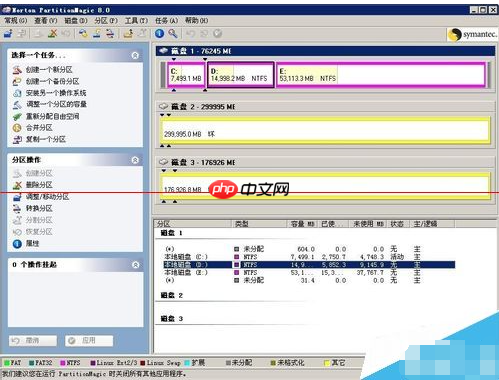
Task: Collapse the 分区操作 panel
Action: pyautogui.click(x=135, y=160)
